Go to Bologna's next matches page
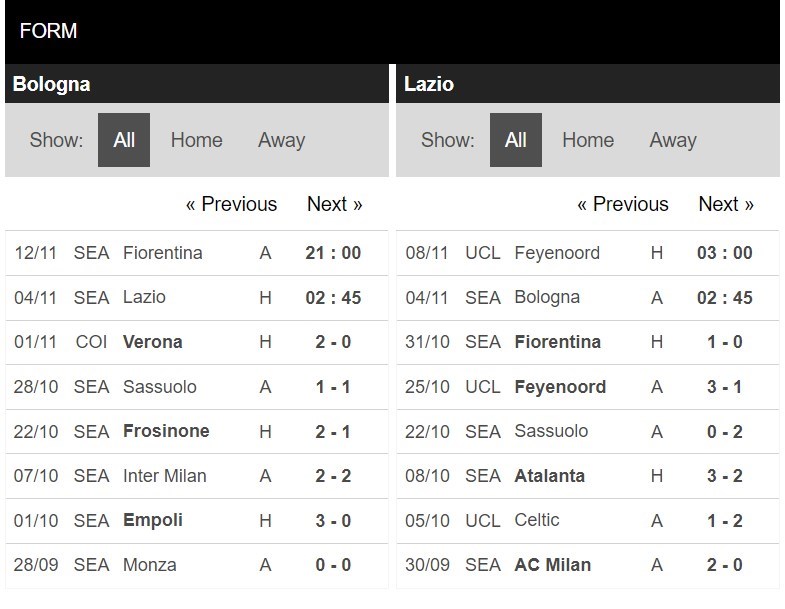The width and height of the screenshot is (785, 609). (334, 204)
